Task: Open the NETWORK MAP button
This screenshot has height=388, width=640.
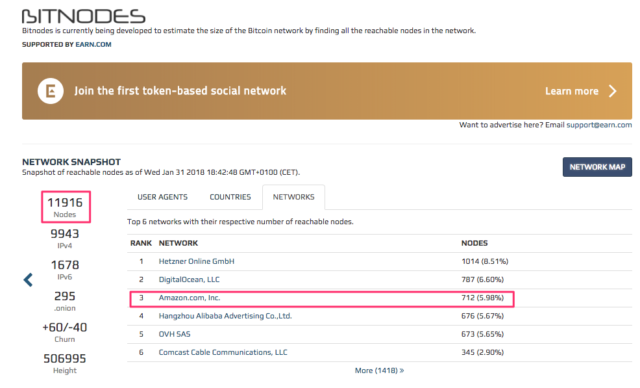Action: pyautogui.click(x=597, y=167)
